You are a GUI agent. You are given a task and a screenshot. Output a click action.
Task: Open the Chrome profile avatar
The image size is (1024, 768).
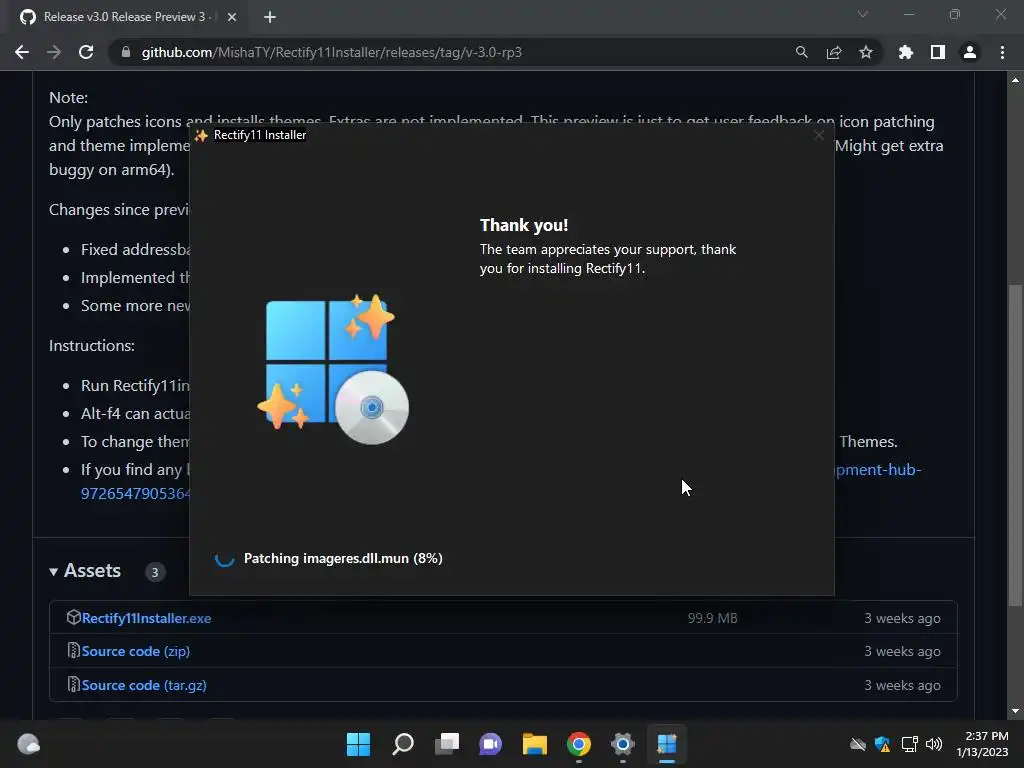point(970,52)
